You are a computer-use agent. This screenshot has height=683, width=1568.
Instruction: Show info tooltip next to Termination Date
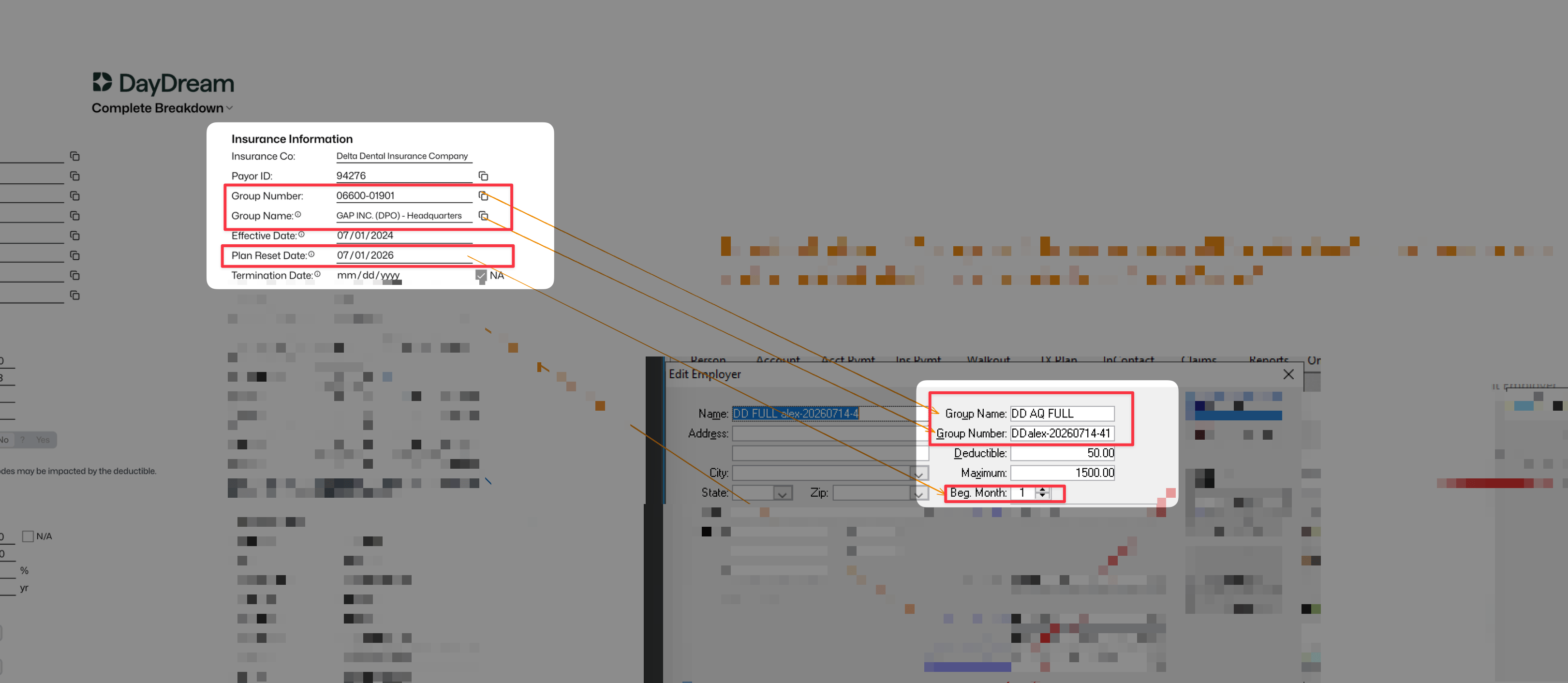(x=317, y=275)
